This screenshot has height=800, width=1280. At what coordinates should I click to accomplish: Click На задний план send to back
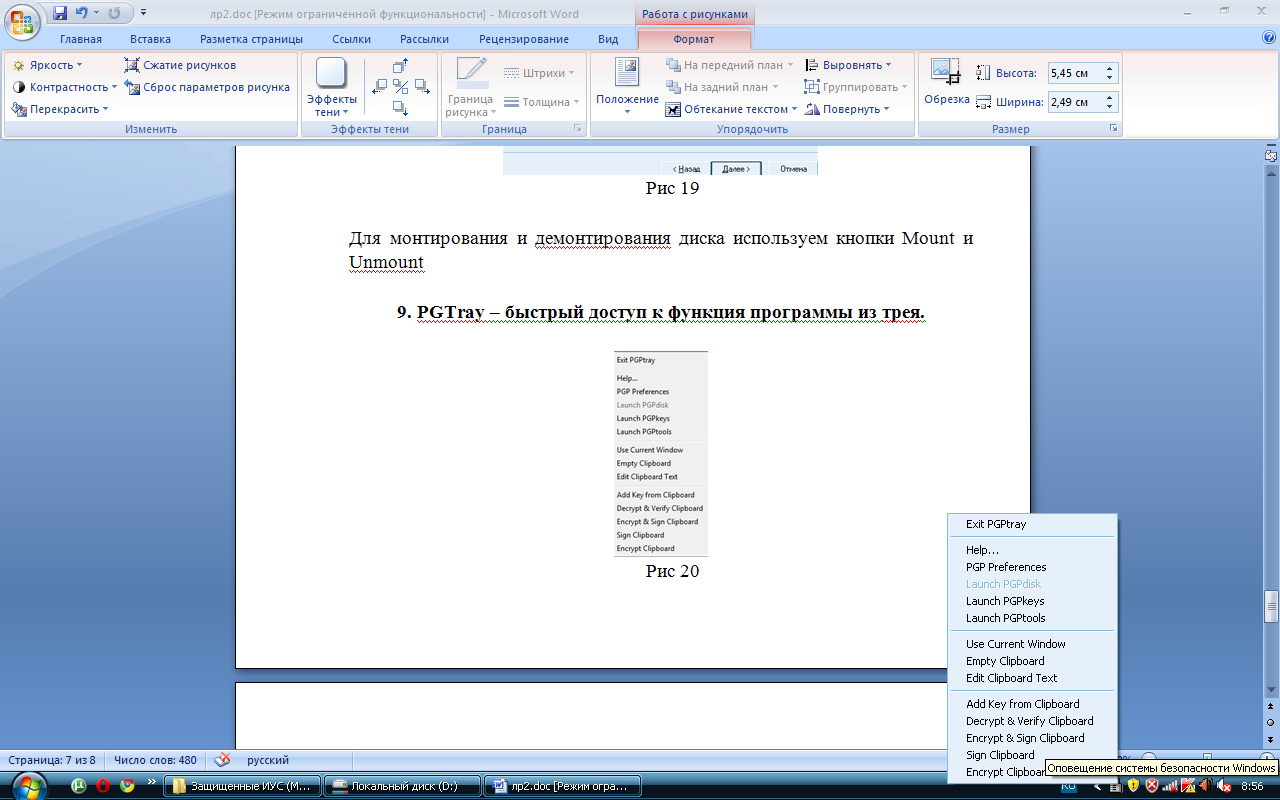click(724, 87)
